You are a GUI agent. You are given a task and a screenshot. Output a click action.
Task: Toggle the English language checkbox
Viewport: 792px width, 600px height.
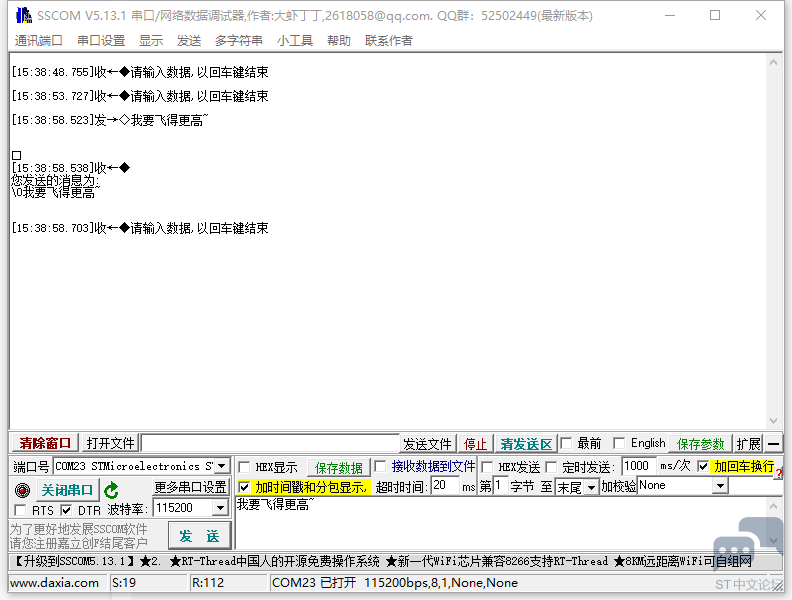pos(619,443)
